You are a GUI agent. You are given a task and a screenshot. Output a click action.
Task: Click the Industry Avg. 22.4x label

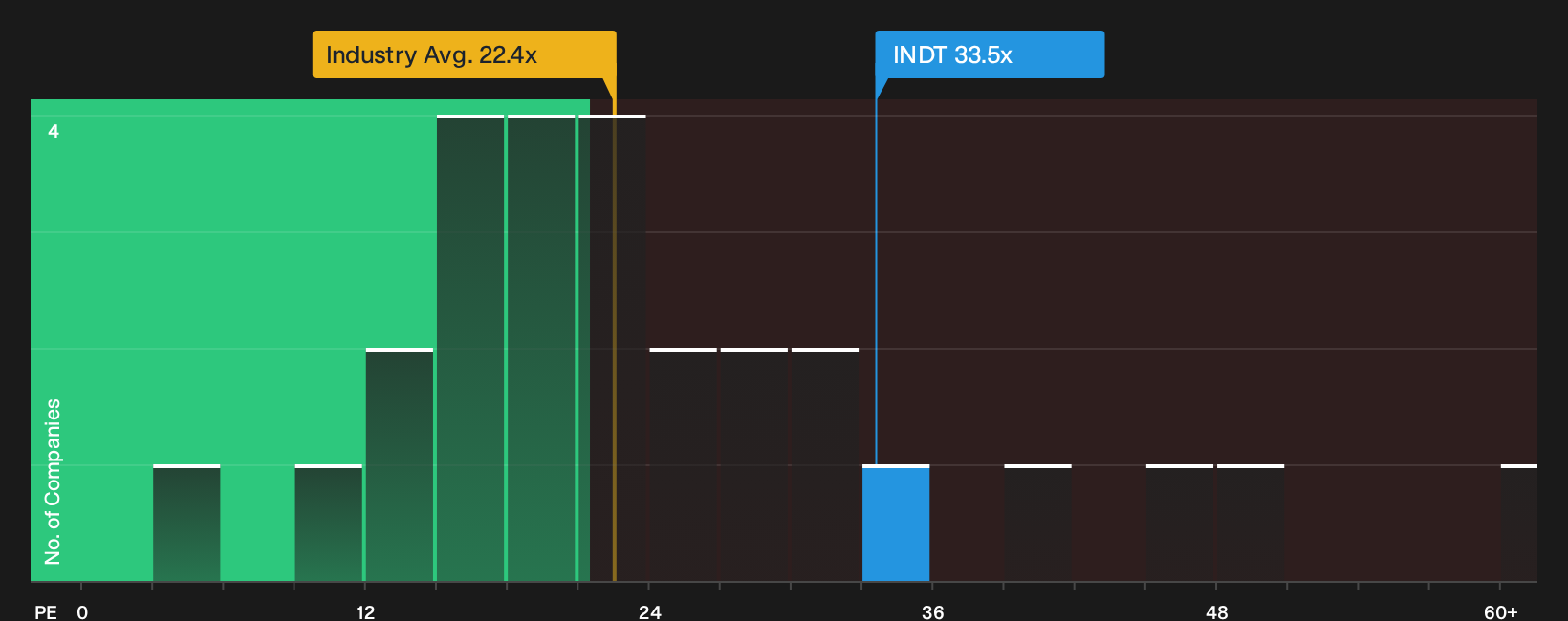point(464,54)
